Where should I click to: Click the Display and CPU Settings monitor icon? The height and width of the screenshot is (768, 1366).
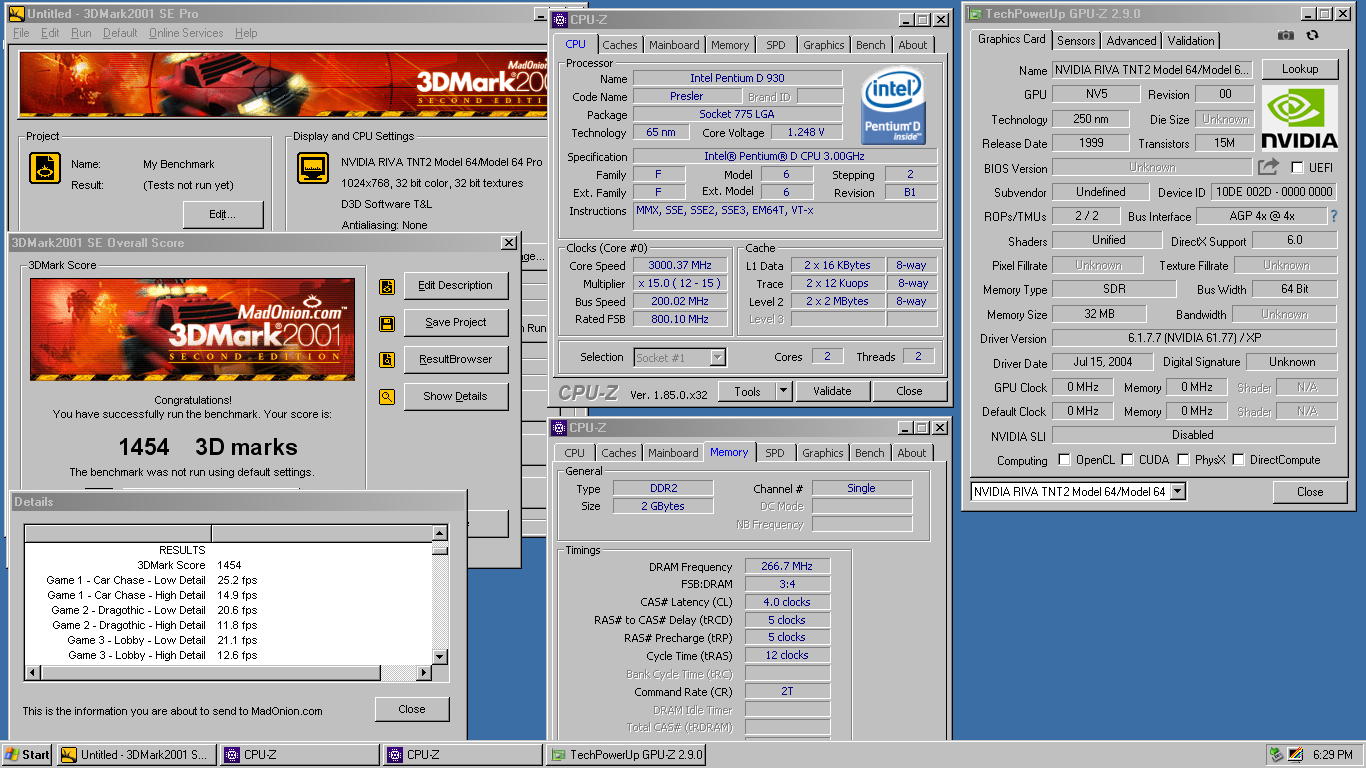[314, 168]
